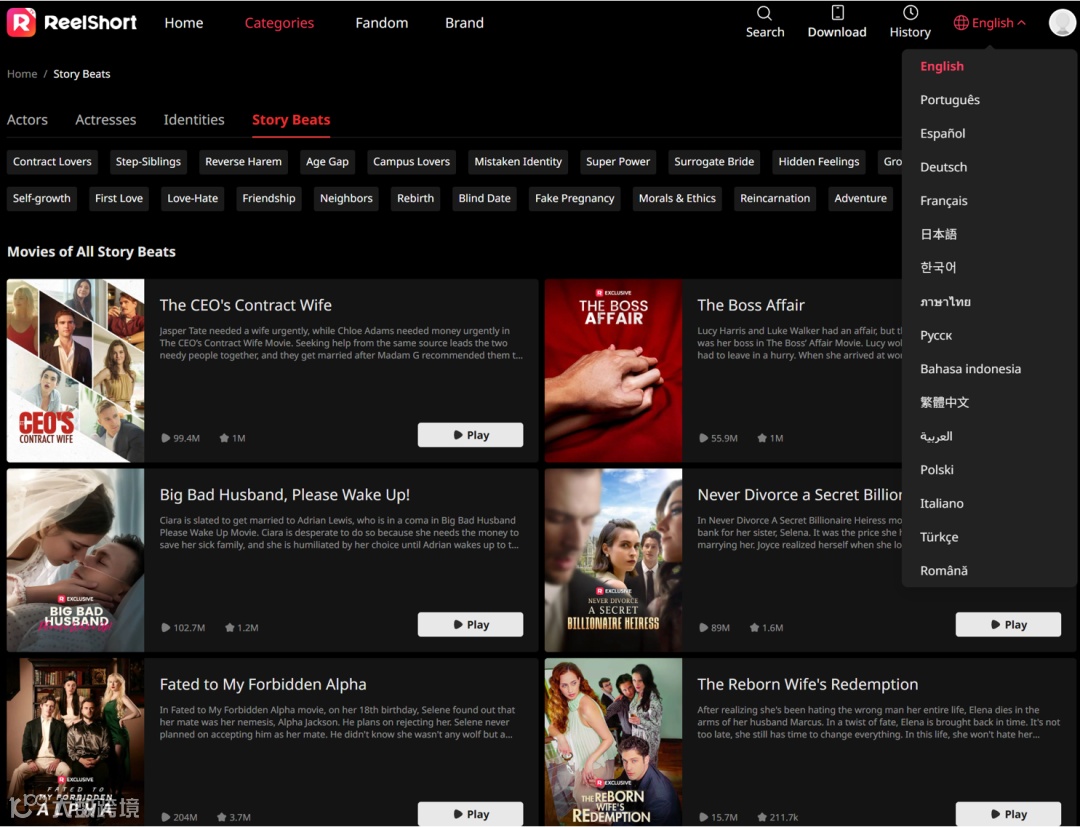Filter by Age Gap tag
Viewport: 1080px width, 827px height.
coord(327,162)
